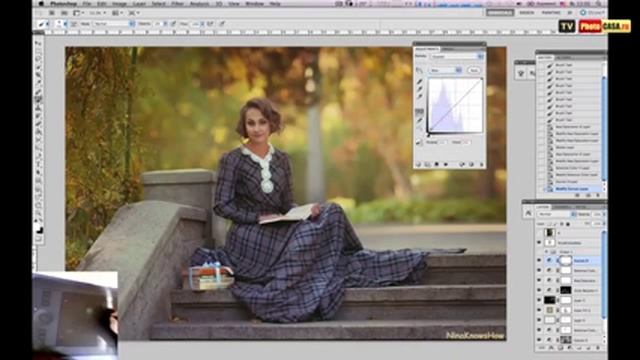Toggle adjustment layer visibility in Adjustments panel
The width and height of the screenshot is (640, 360).
(446, 164)
